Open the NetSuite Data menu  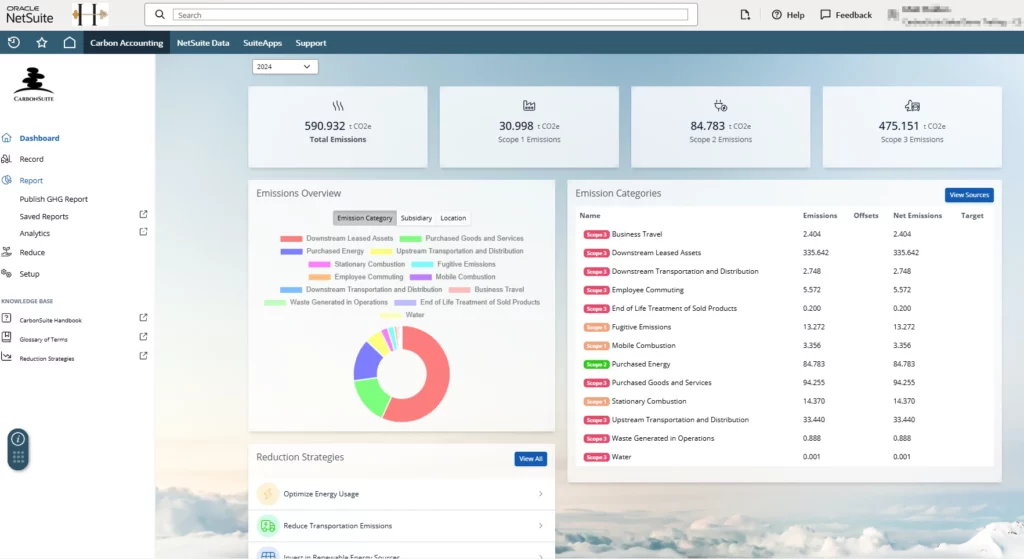click(203, 42)
